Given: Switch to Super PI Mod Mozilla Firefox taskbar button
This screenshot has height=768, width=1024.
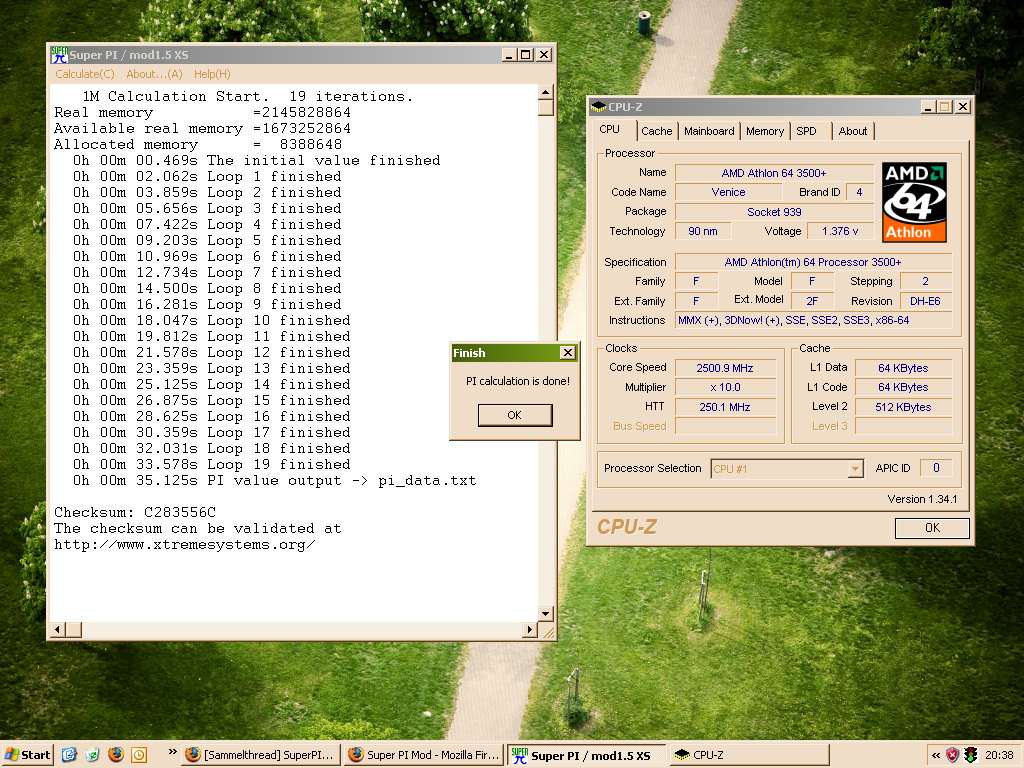Looking at the screenshot, I should (x=424, y=755).
